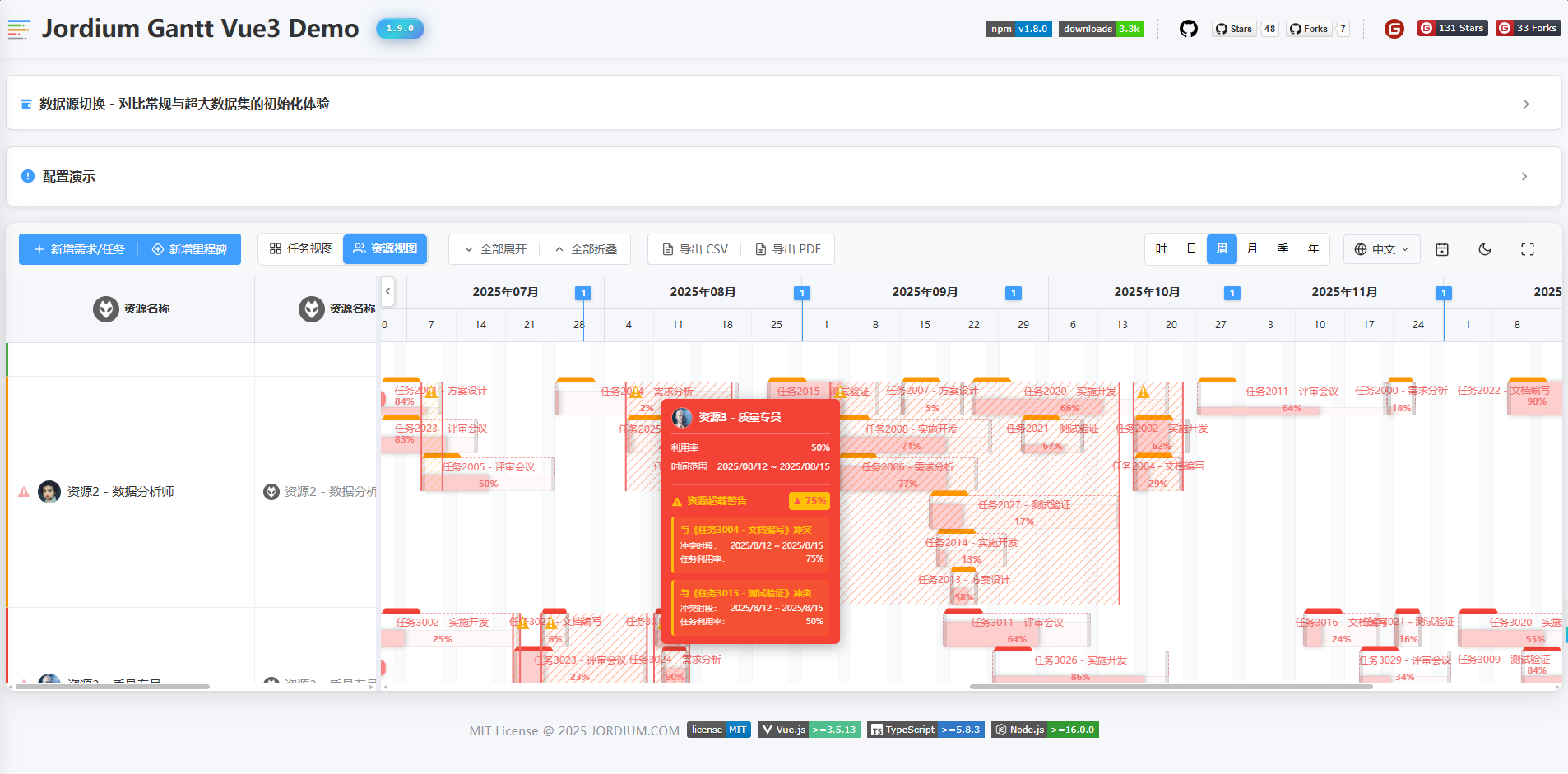The width and height of the screenshot is (1568, 774).
Task: Click the 任务3011 - 评审会议 task bar
Action: (1017, 630)
